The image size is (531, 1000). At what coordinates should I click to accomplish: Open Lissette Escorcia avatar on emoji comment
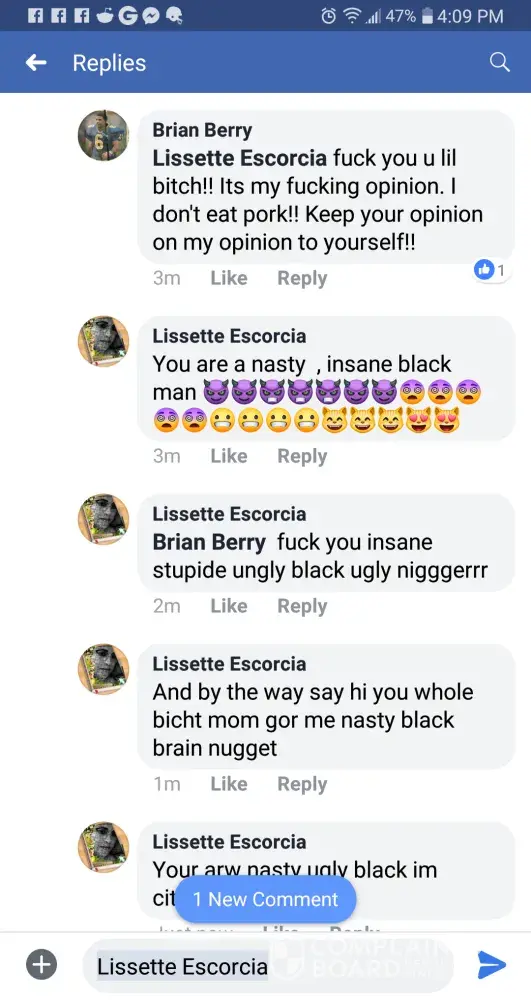[x=103, y=341]
